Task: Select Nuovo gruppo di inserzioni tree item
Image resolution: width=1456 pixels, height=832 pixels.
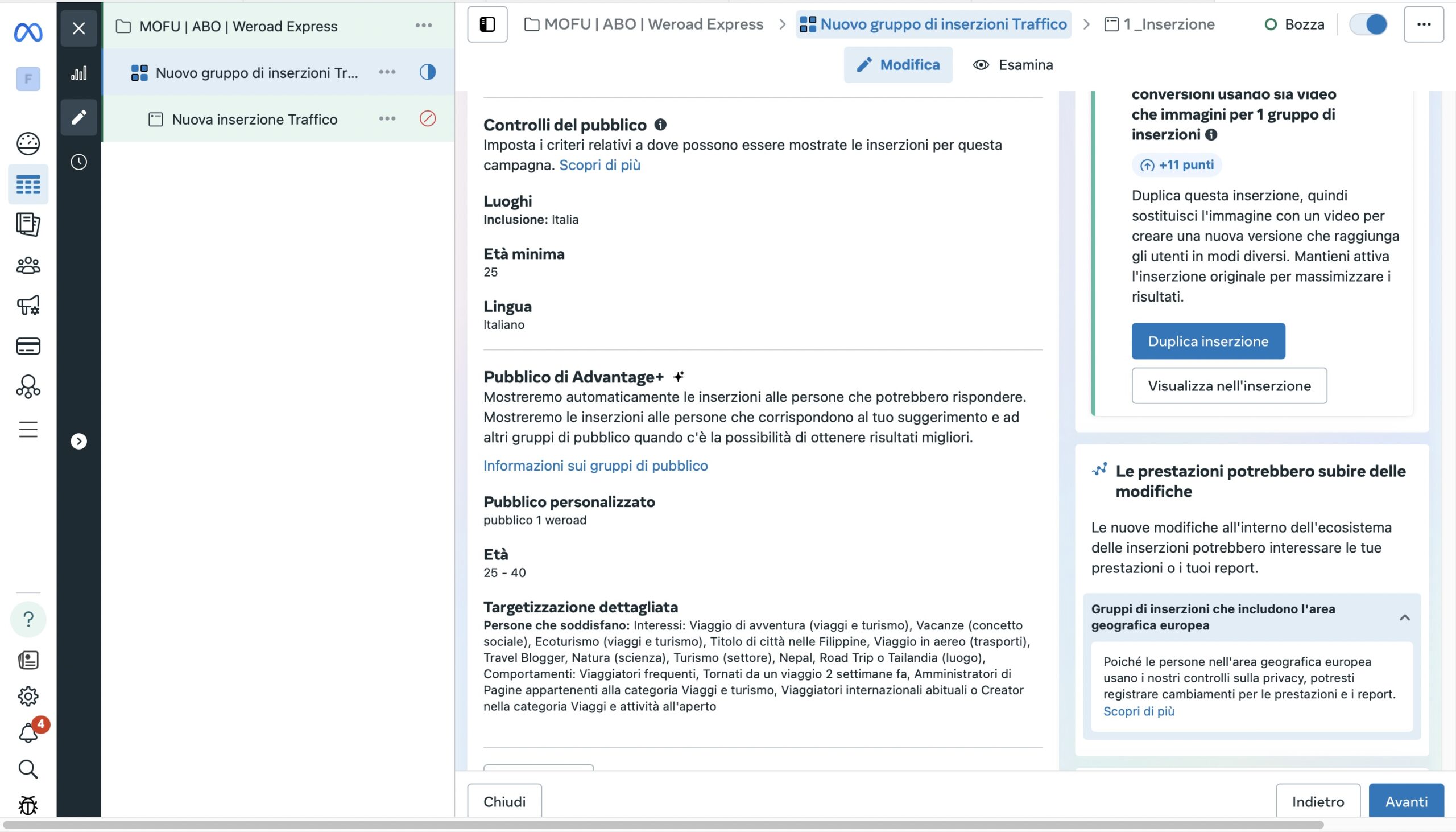Action: point(245,73)
